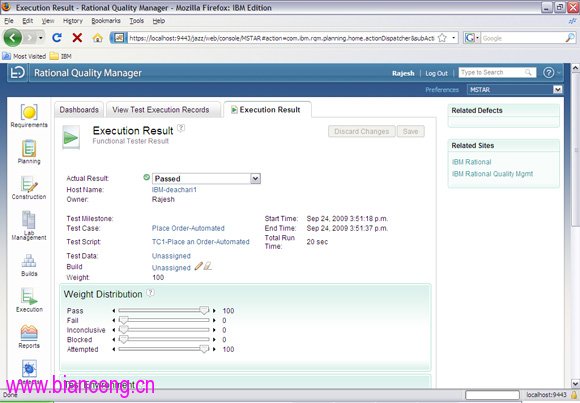This screenshot has height=403, width=580.
Task: Open the Execution sidebar section
Action: pyautogui.click(x=29, y=300)
